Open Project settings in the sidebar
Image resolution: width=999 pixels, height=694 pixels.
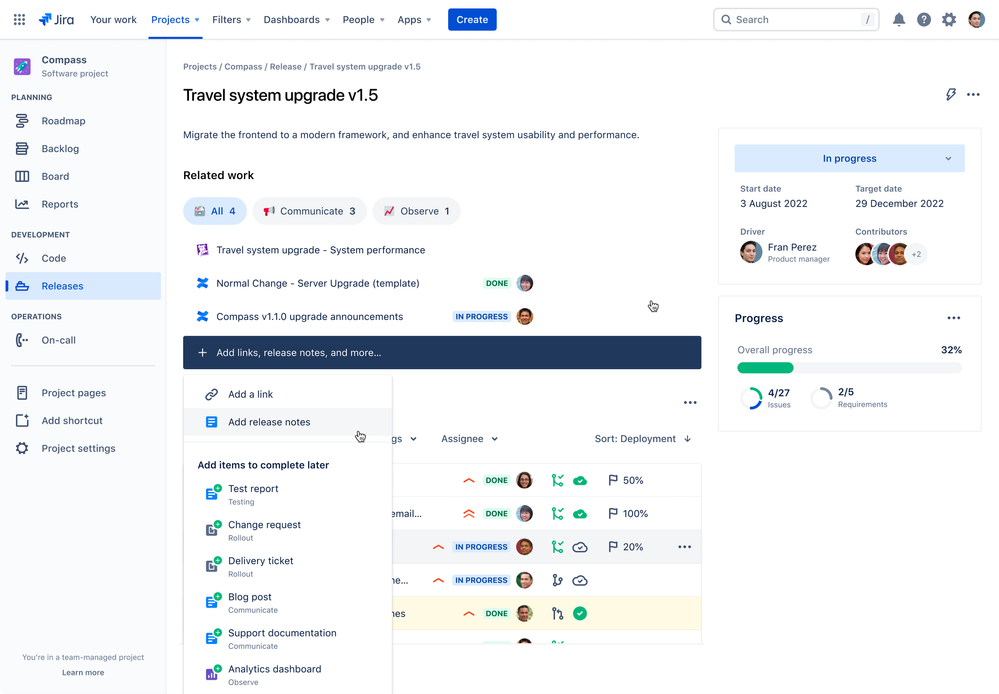click(x=83, y=449)
